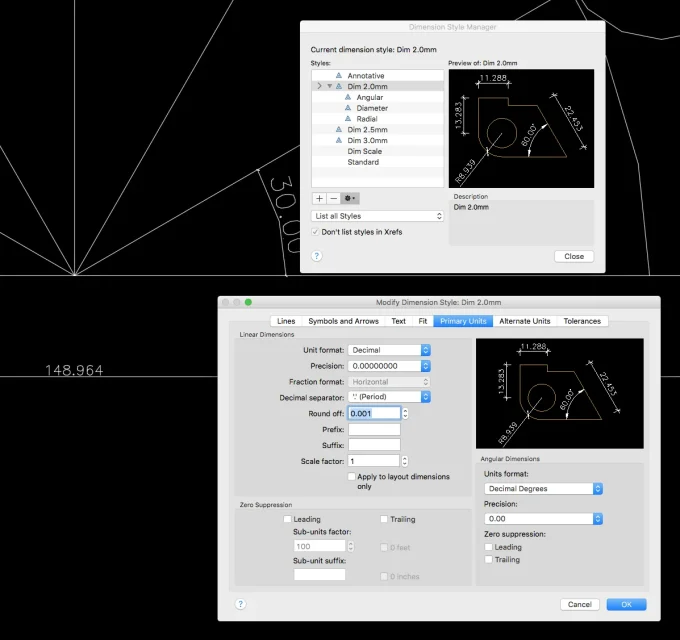
Task: Open the angular Precision dropdown
Action: (x=543, y=519)
